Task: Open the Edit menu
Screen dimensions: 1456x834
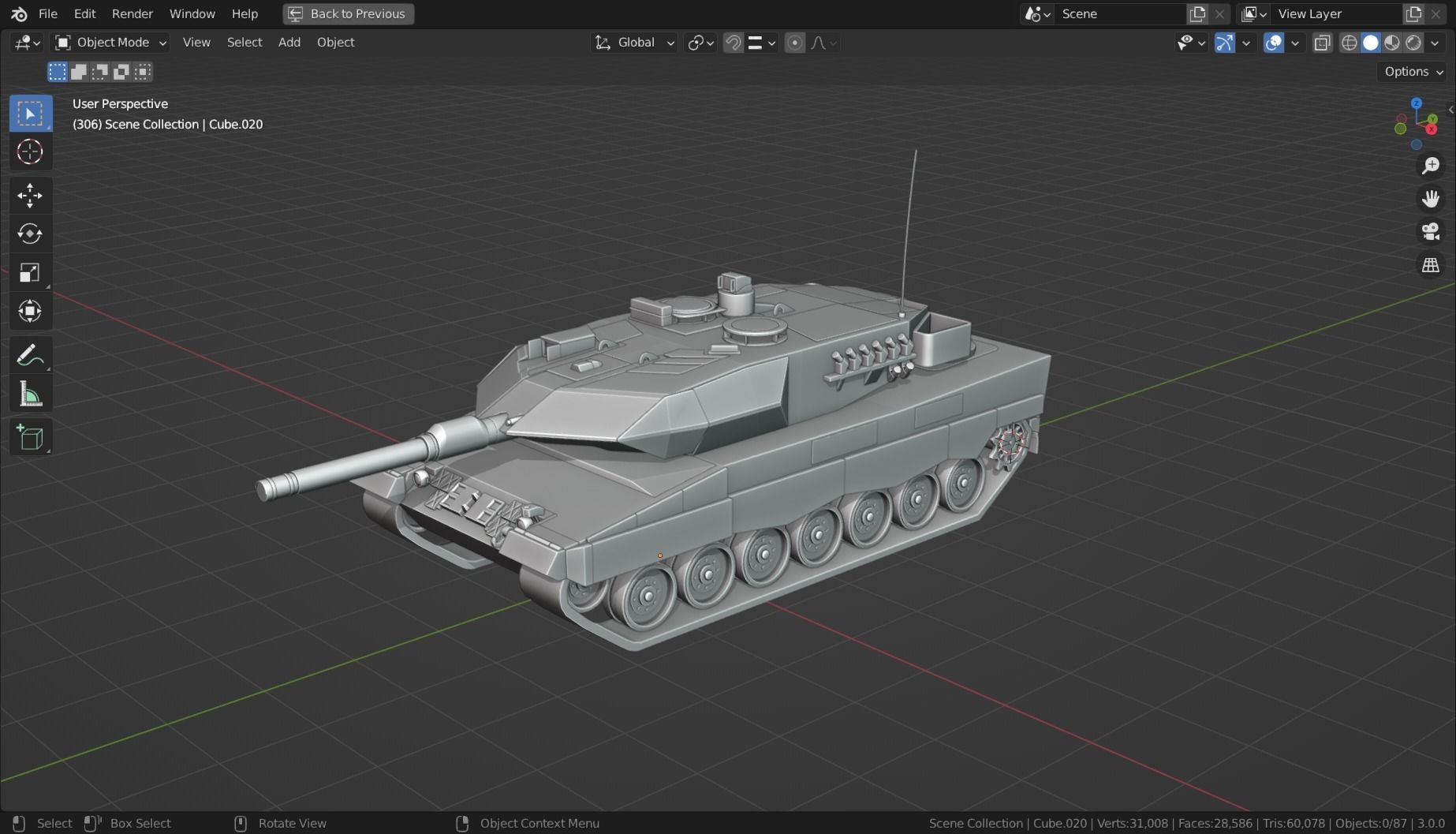Action: click(84, 13)
